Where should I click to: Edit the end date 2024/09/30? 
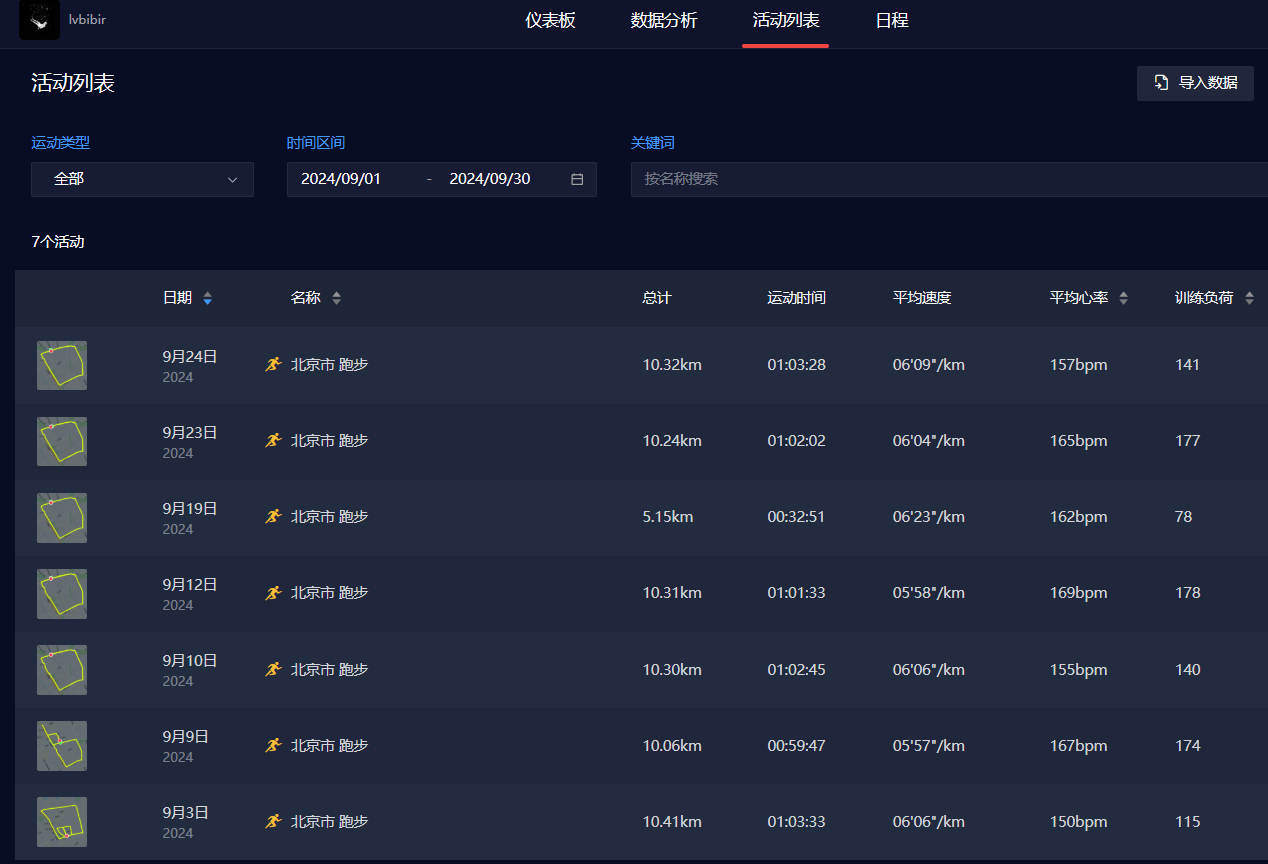point(490,179)
